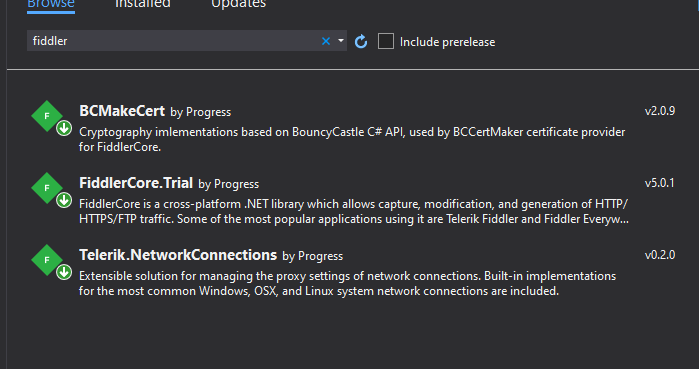This screenshot has width=699, height=369.
Task: Click the FiddlerCore.Trial package diamond icon
Action: click(x=47, y=188)
